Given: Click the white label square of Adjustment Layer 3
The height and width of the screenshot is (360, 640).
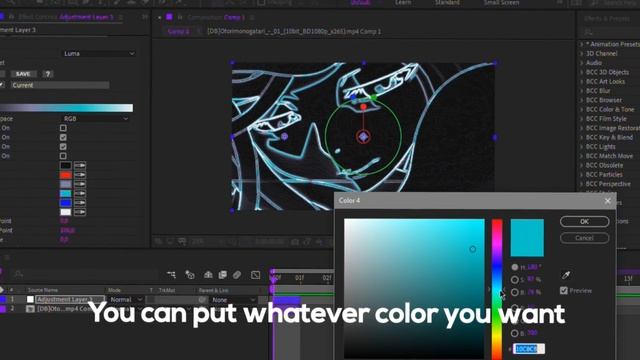Looking at the screenshot, I should tap(30, 299).
